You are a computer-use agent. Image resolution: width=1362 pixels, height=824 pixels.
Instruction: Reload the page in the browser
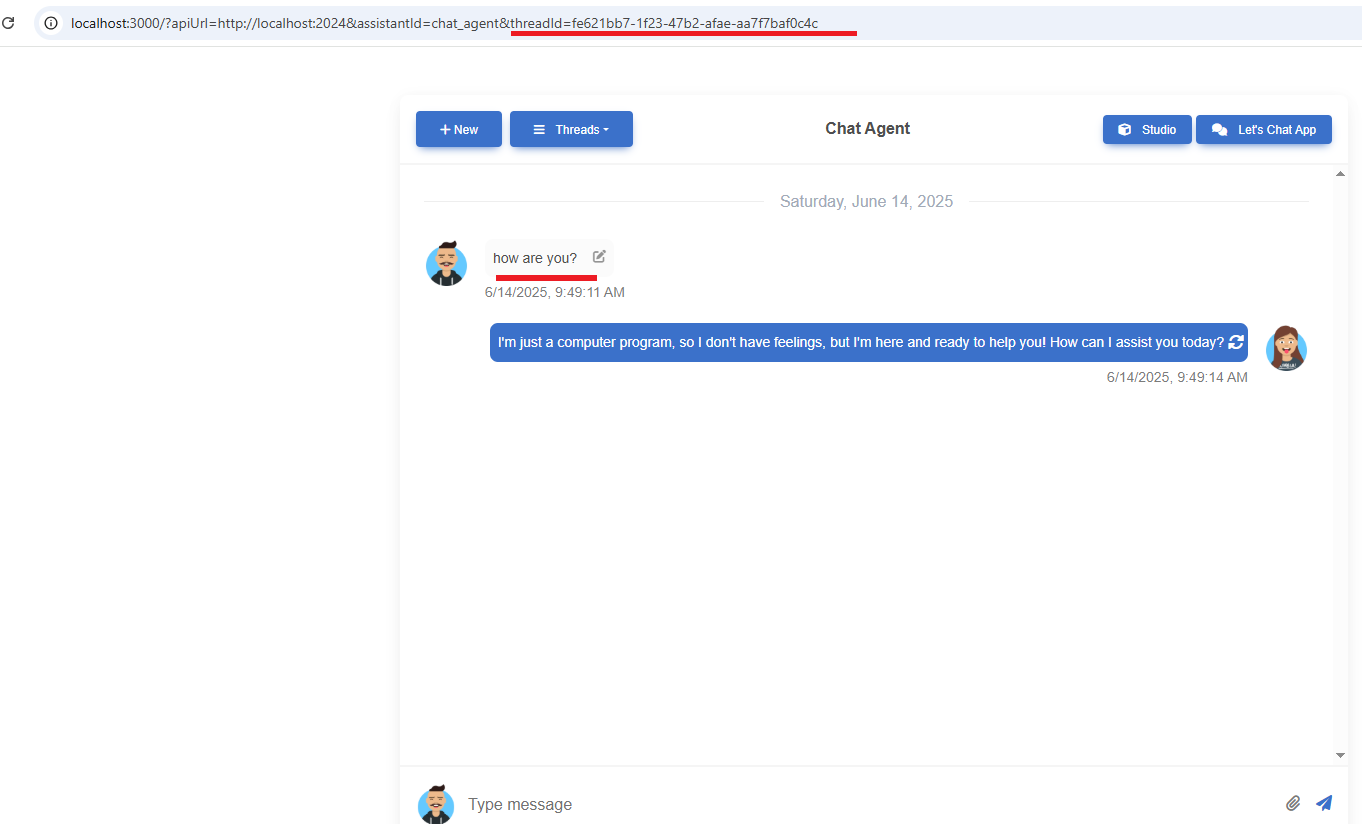[x=8, y=23]
